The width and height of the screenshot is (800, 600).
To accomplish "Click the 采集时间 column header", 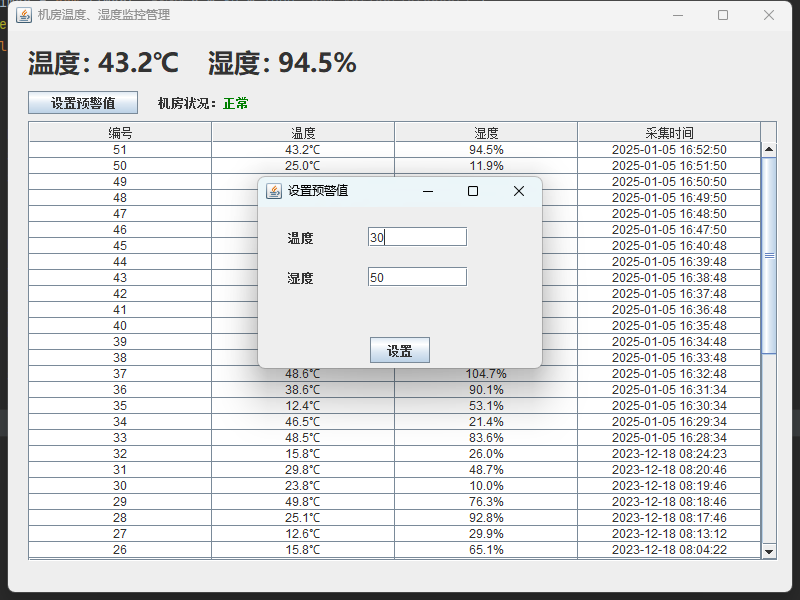I will tap(669, 133).
